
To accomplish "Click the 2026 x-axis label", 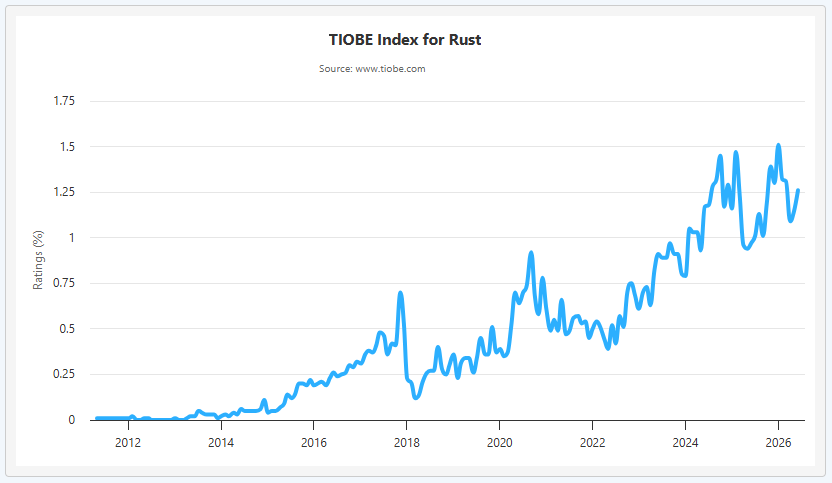I will tap(778, 443).
